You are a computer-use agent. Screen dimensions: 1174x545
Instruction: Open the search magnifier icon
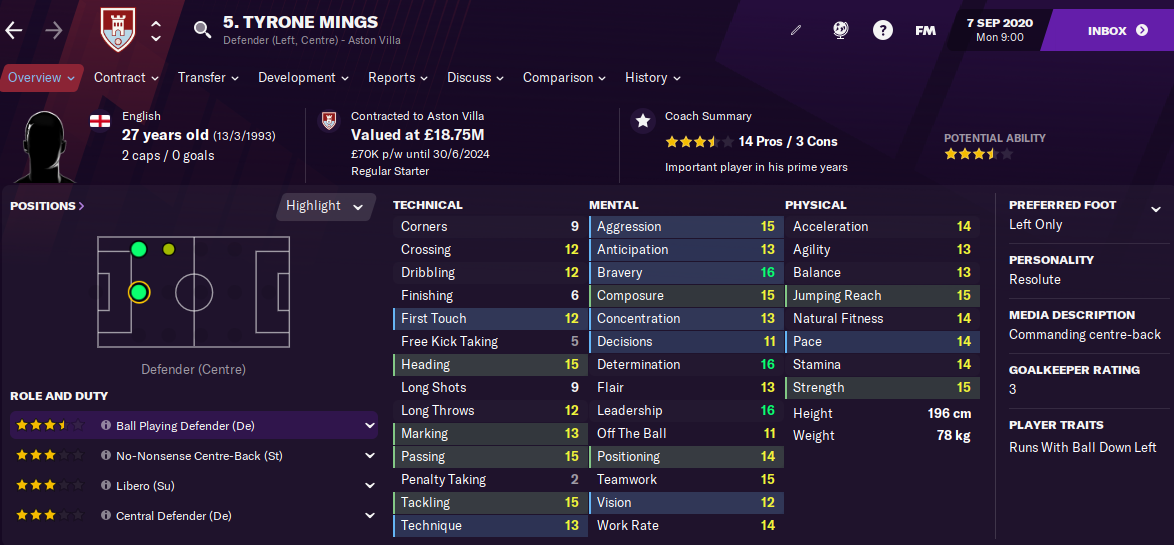tap(202, 30)
